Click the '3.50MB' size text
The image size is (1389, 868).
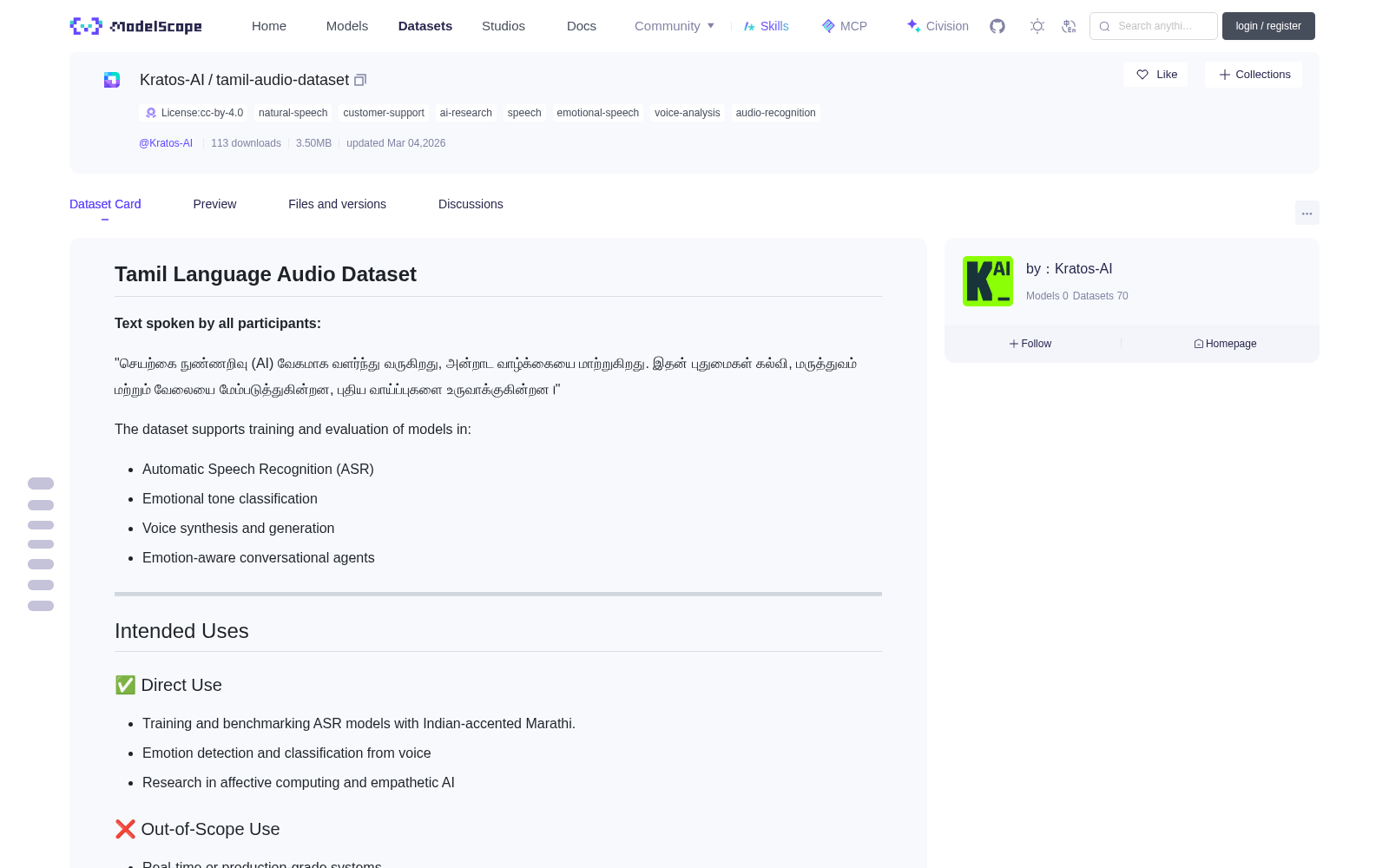tap(313, 143)
